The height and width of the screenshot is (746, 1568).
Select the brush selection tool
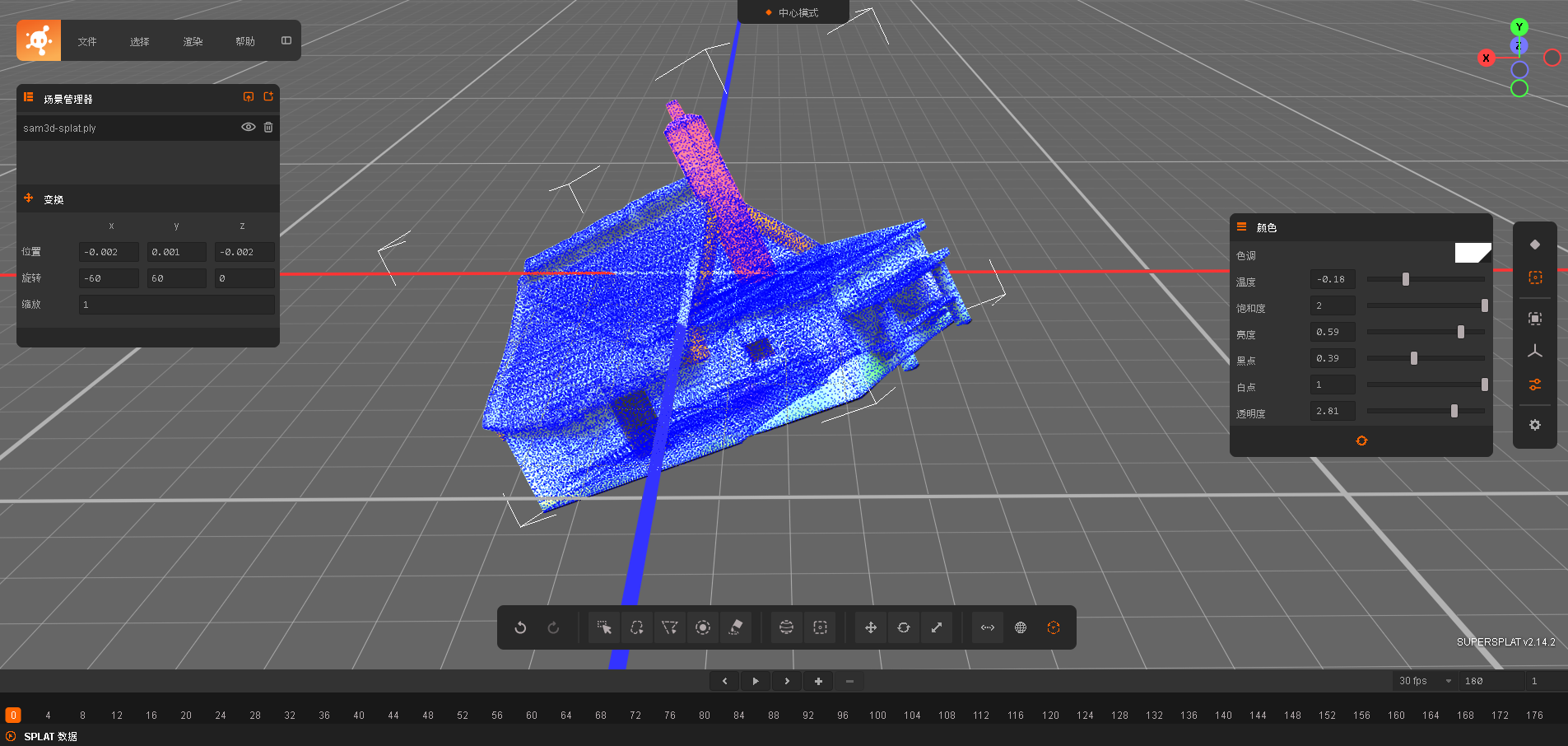pos(703,627)
